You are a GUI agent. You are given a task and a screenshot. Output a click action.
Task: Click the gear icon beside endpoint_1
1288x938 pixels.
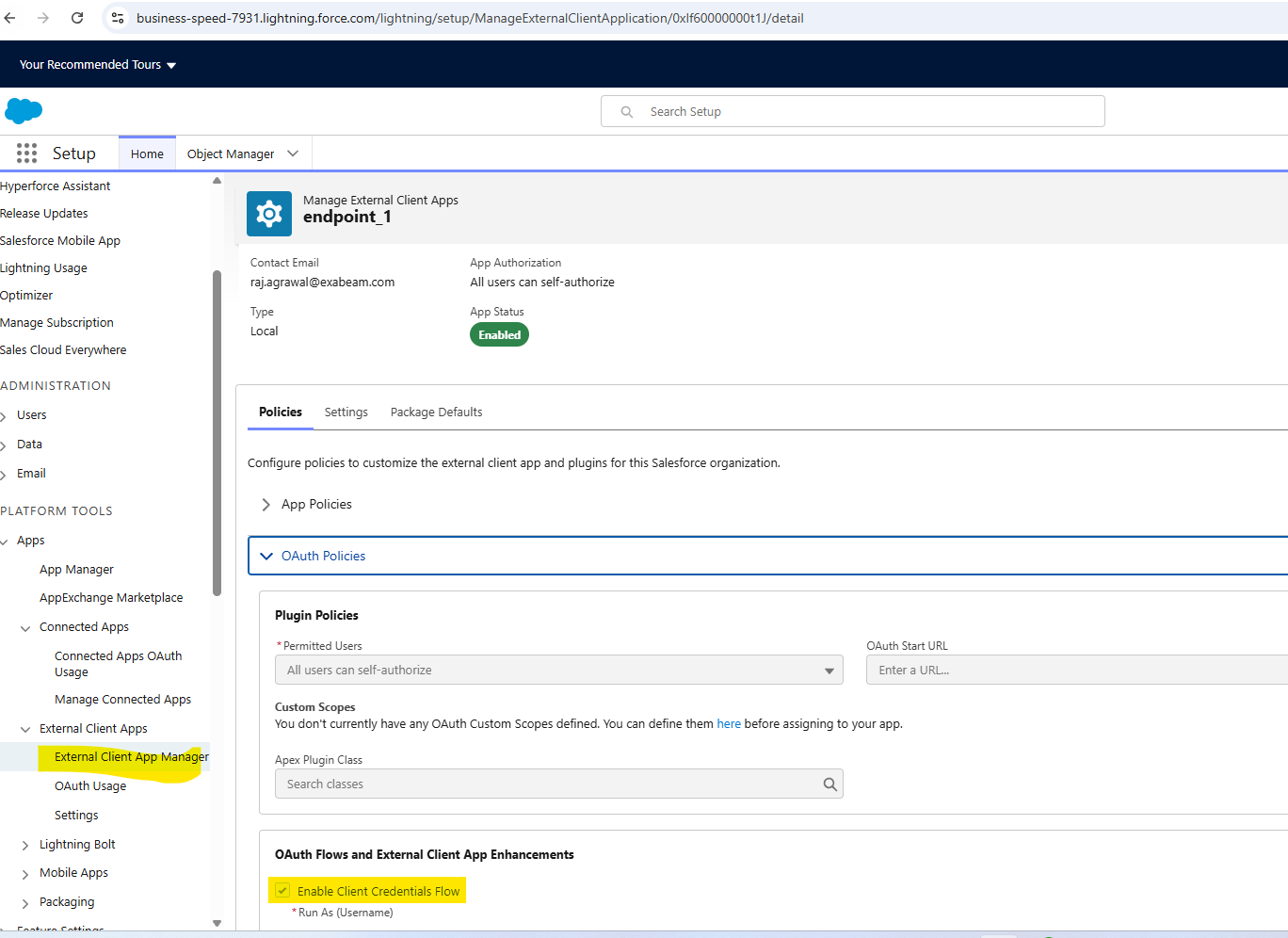point(269,214)
